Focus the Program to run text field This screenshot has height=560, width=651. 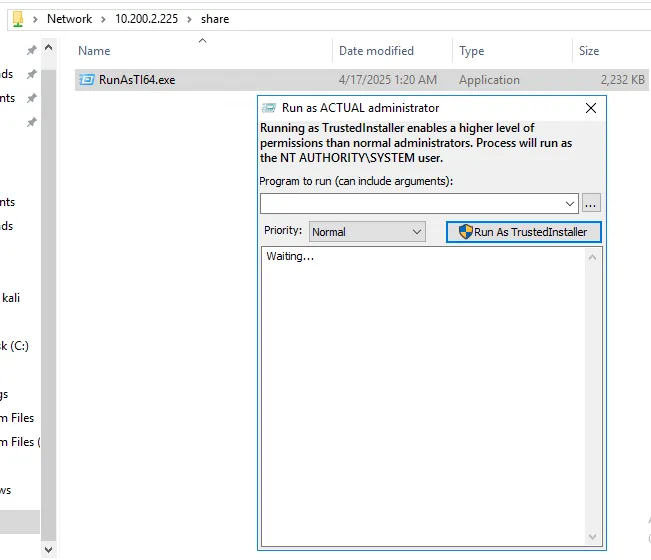coord(410,203)
